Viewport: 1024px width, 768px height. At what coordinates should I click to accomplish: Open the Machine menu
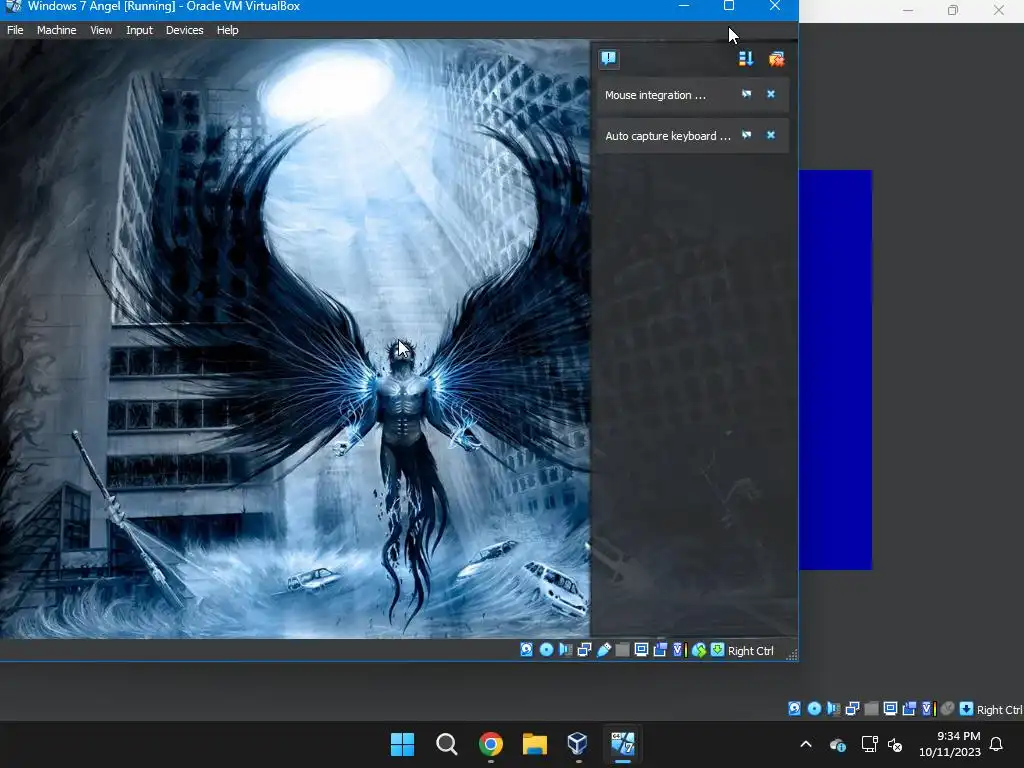click(56, 30)
